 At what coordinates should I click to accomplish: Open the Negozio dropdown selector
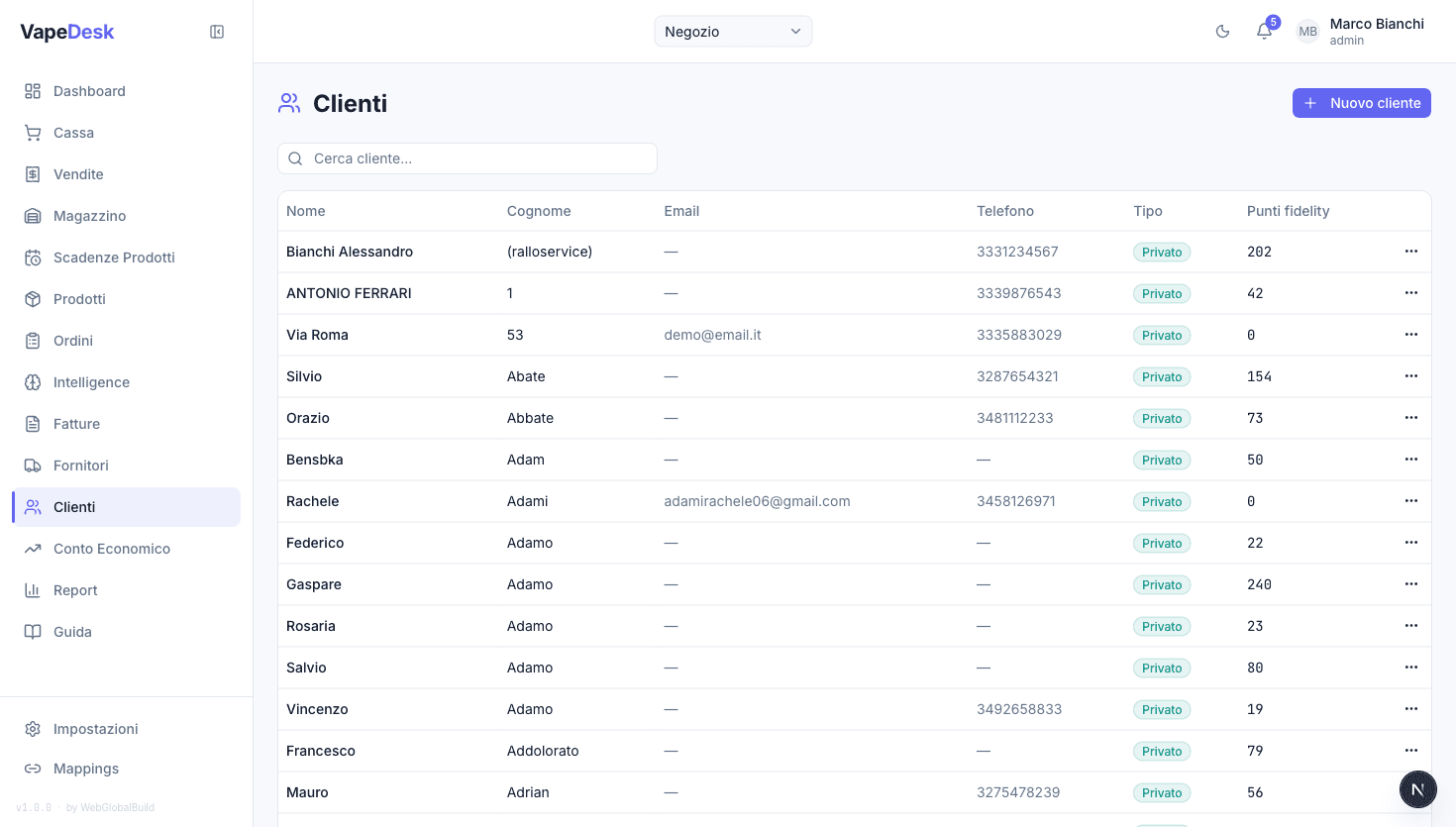click(x=732, y=31)
